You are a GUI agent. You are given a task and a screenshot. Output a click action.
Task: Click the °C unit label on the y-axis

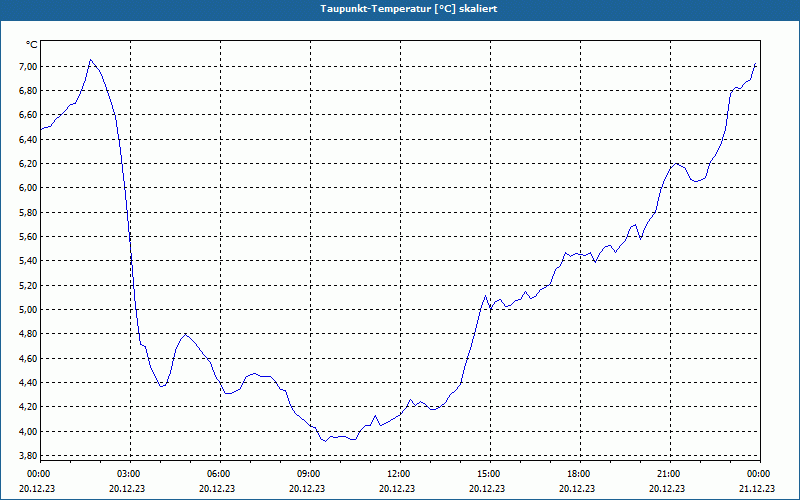(x=32, y=45)
